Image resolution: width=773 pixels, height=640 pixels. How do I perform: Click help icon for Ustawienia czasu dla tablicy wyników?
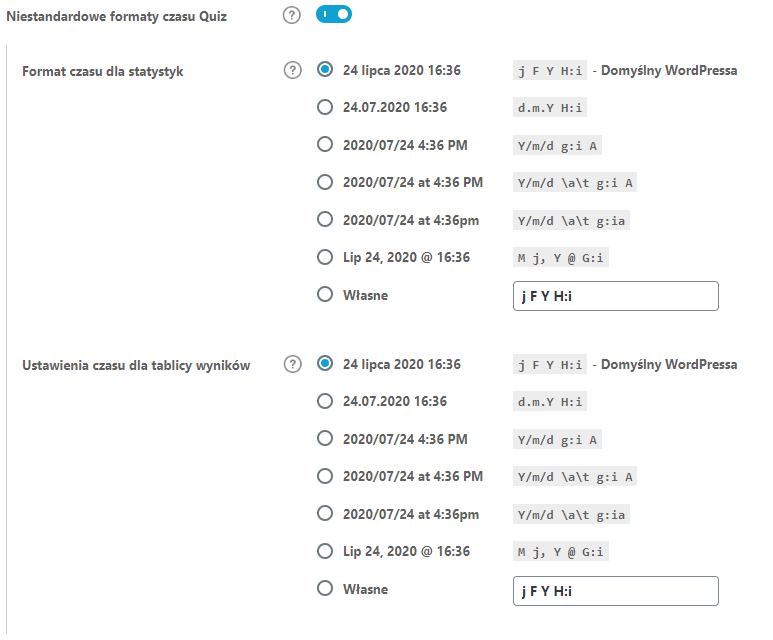(x=291, y=364)
